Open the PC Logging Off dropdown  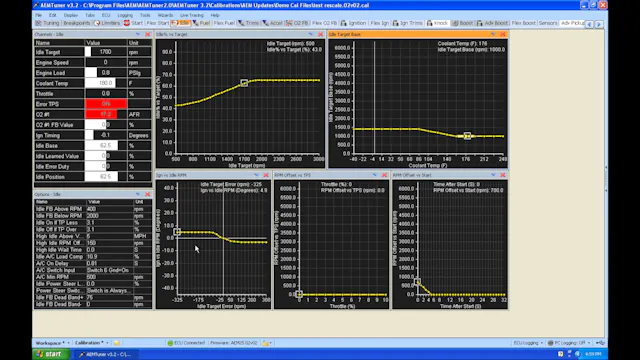point(569,343)
